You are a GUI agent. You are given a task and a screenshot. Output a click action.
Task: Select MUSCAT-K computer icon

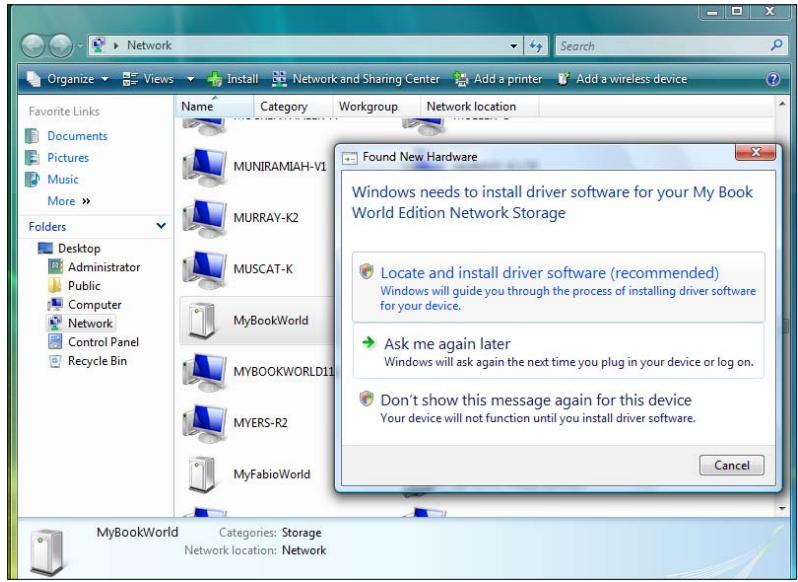tap(204, 270)
